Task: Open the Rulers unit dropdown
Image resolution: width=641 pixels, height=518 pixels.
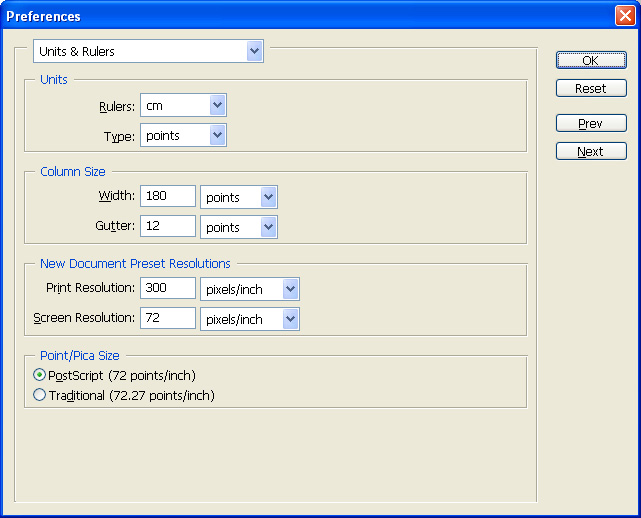Action: [183, 105]
